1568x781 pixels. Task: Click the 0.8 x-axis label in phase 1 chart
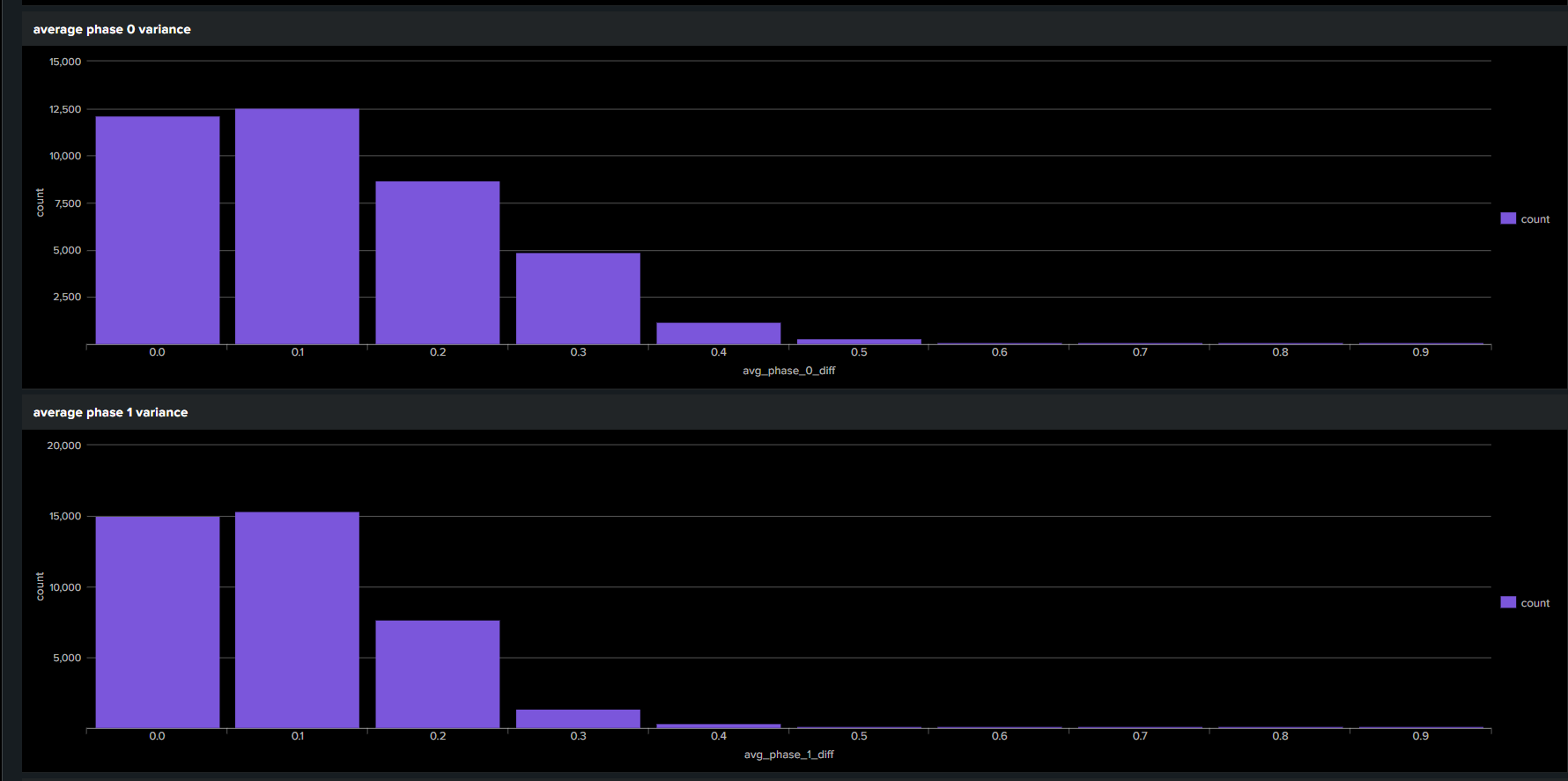pyautogui.click(x=1280, y=736)
